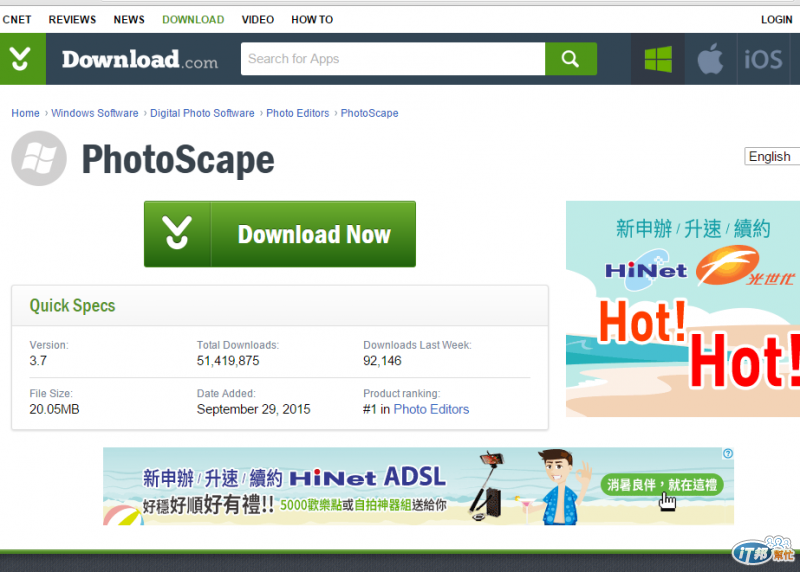Click the Download.com wordmark logo
Viewport: 800px width, 572px height.
coord(140,59)
